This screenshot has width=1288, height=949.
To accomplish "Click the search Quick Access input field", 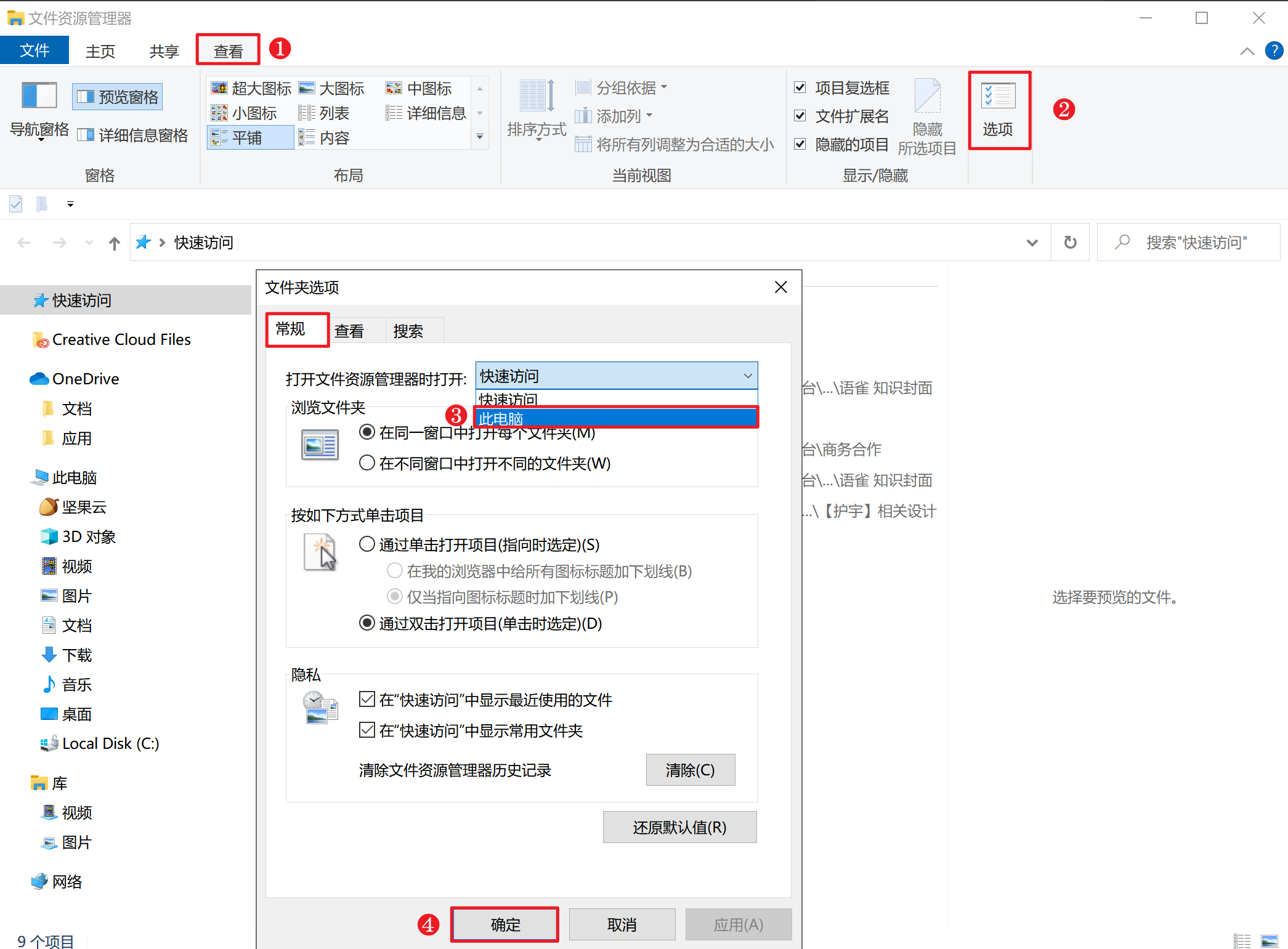I will [x=1195, y=243].
